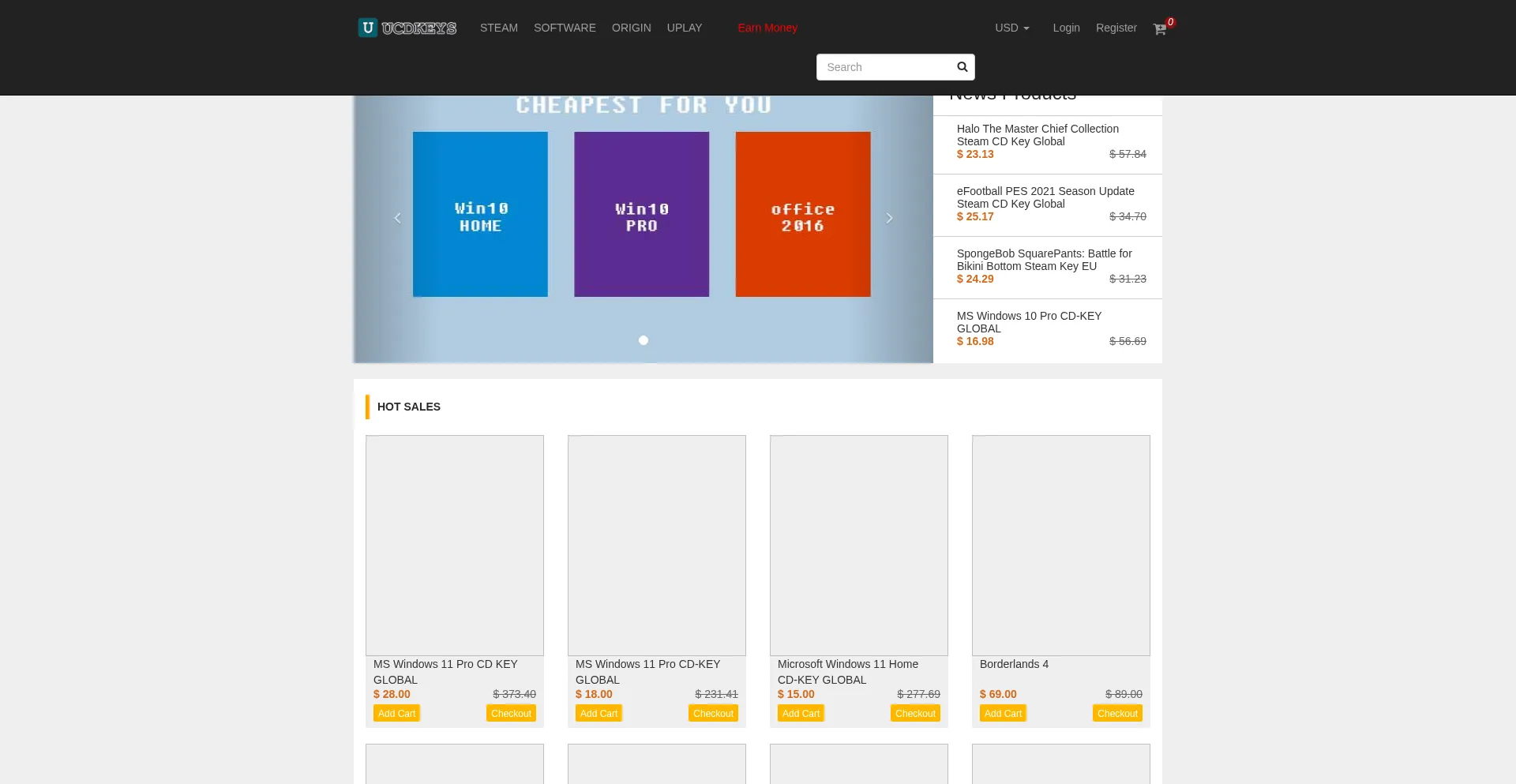The width and height of the screenshot is (1516, 784).
Task: Select the Win10 PRO purple tile
Action: click(x=641, y=215)
